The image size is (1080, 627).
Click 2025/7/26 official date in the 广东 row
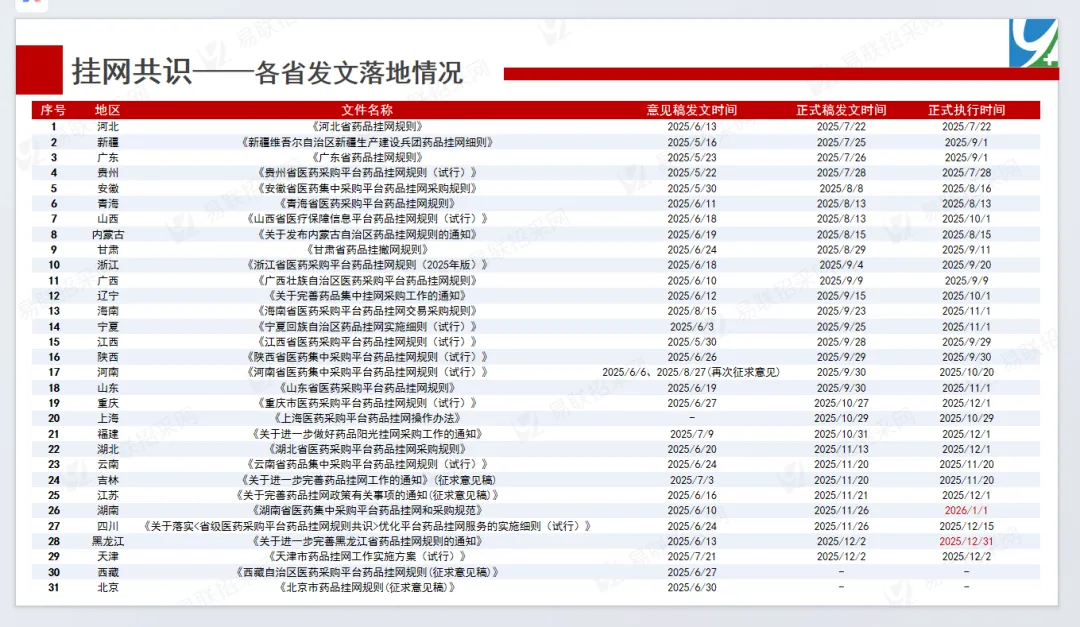coord(841,158)
